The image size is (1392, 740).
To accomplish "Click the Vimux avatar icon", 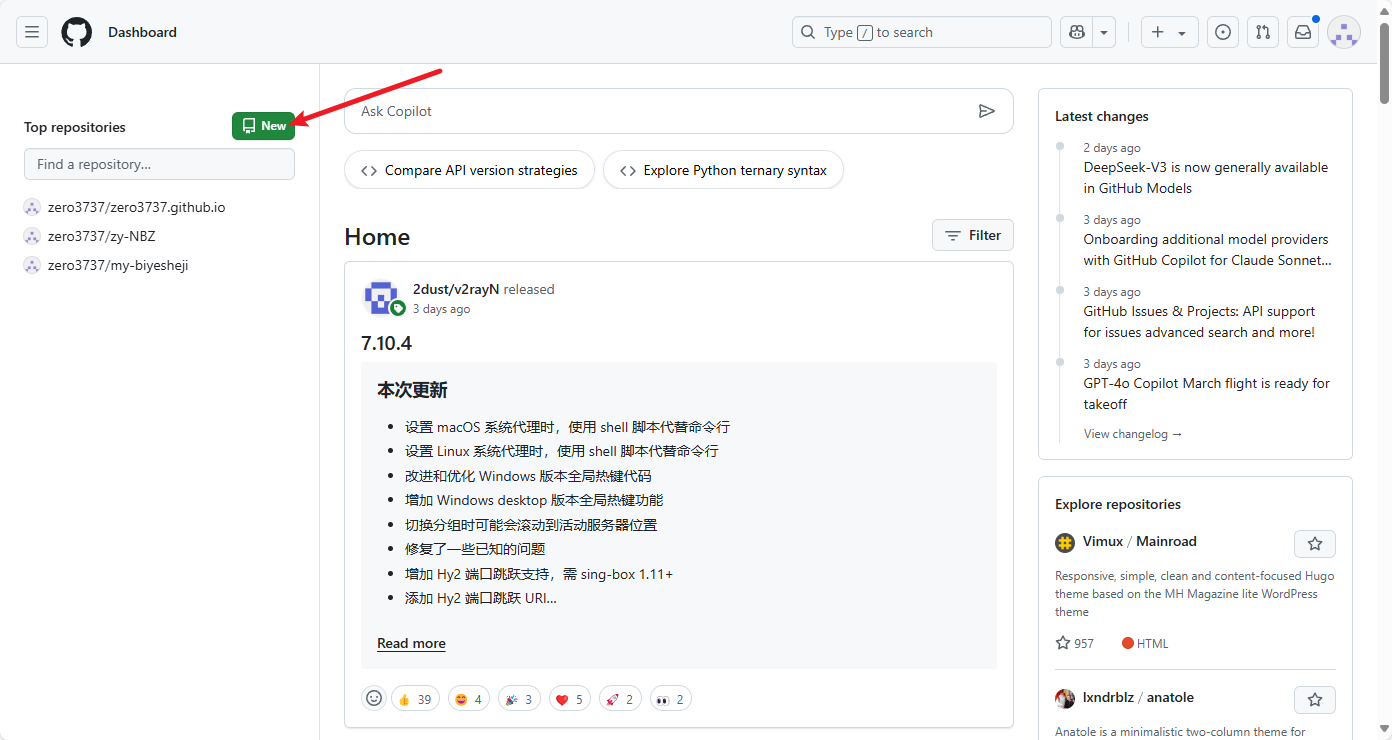I will 1065,542.
